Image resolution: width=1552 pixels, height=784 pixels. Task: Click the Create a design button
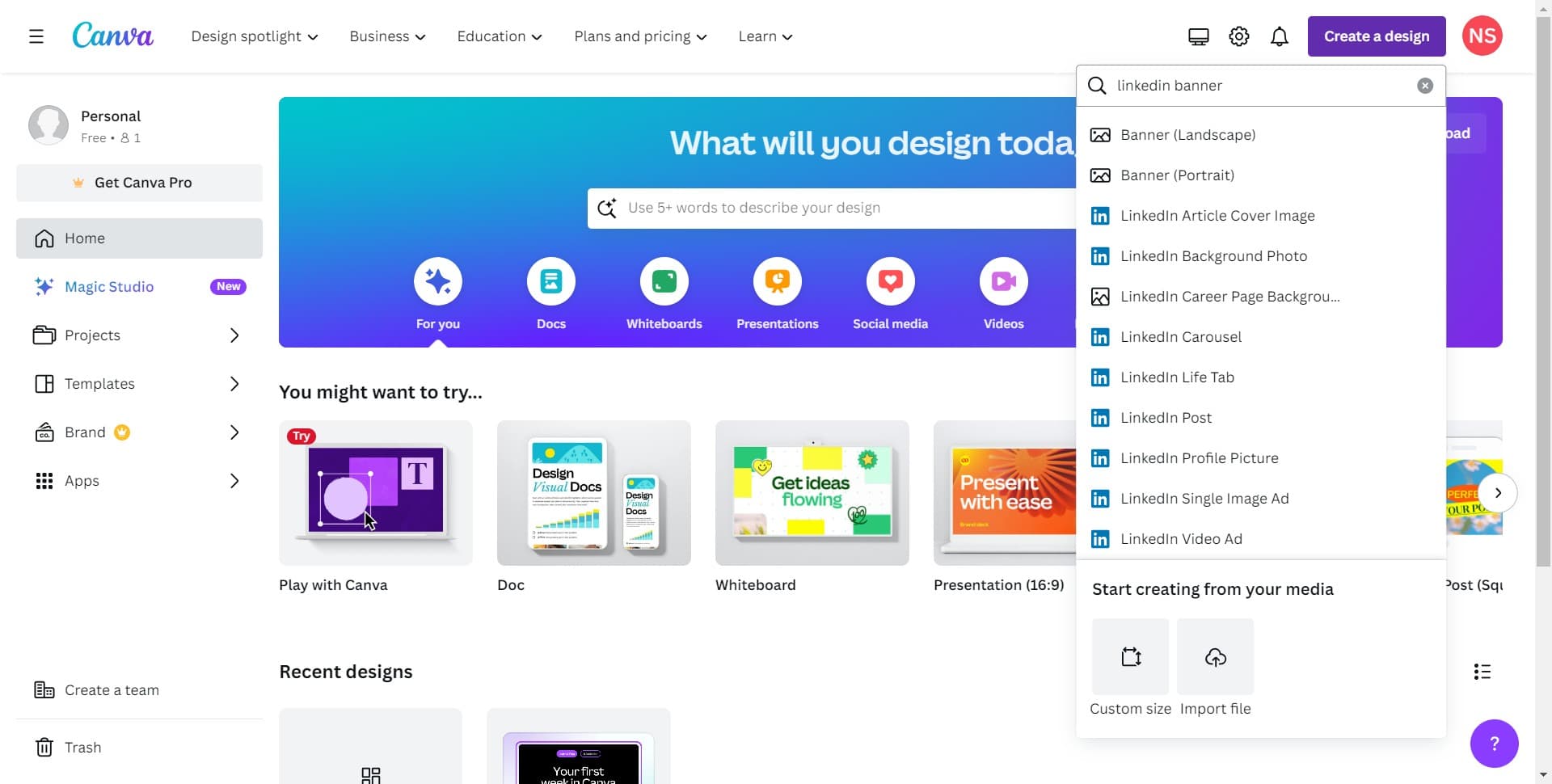[1375, 36]
